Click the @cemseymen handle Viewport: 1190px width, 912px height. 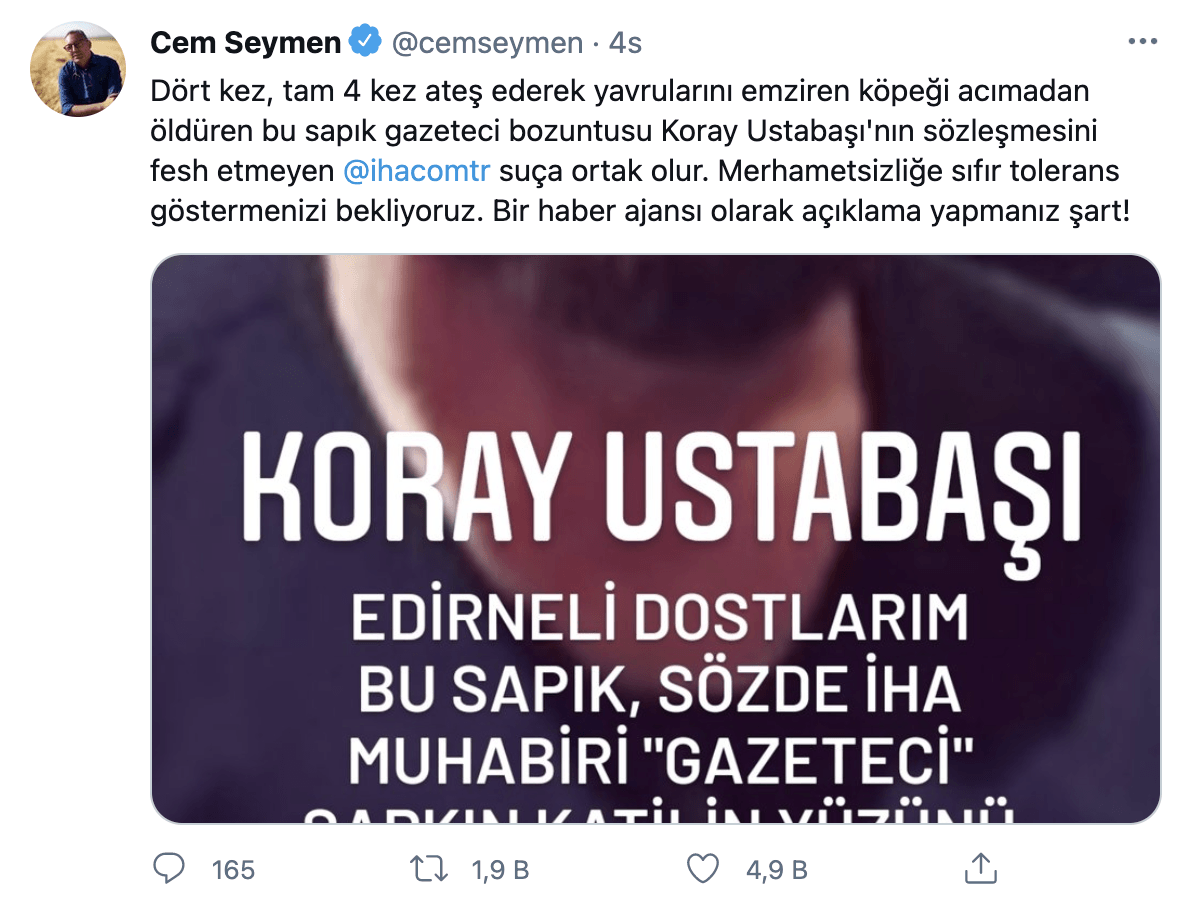pyautogui.click(x=487, y=43)
